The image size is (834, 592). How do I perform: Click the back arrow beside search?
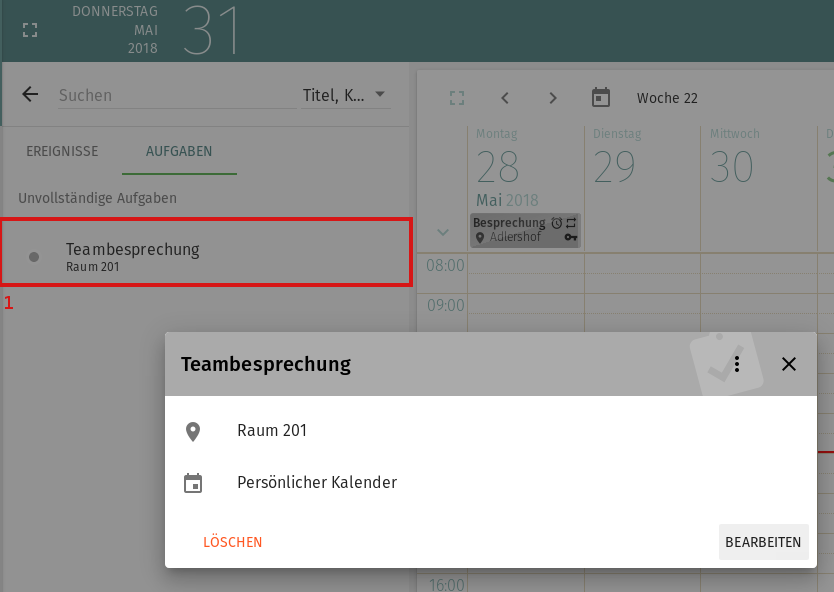pos(30,95)
